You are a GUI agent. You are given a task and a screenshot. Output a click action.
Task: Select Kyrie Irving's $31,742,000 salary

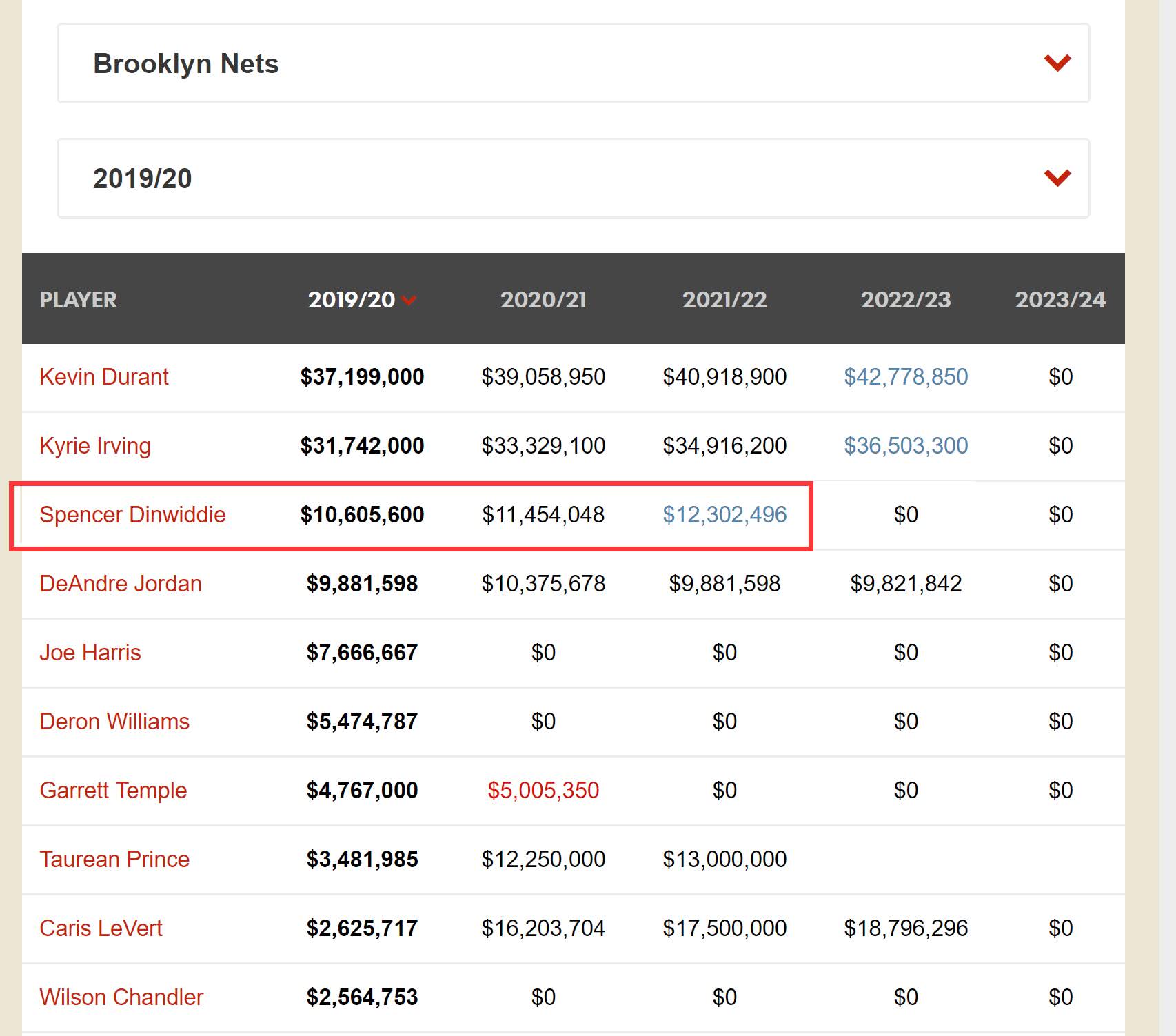click(362, 446)
